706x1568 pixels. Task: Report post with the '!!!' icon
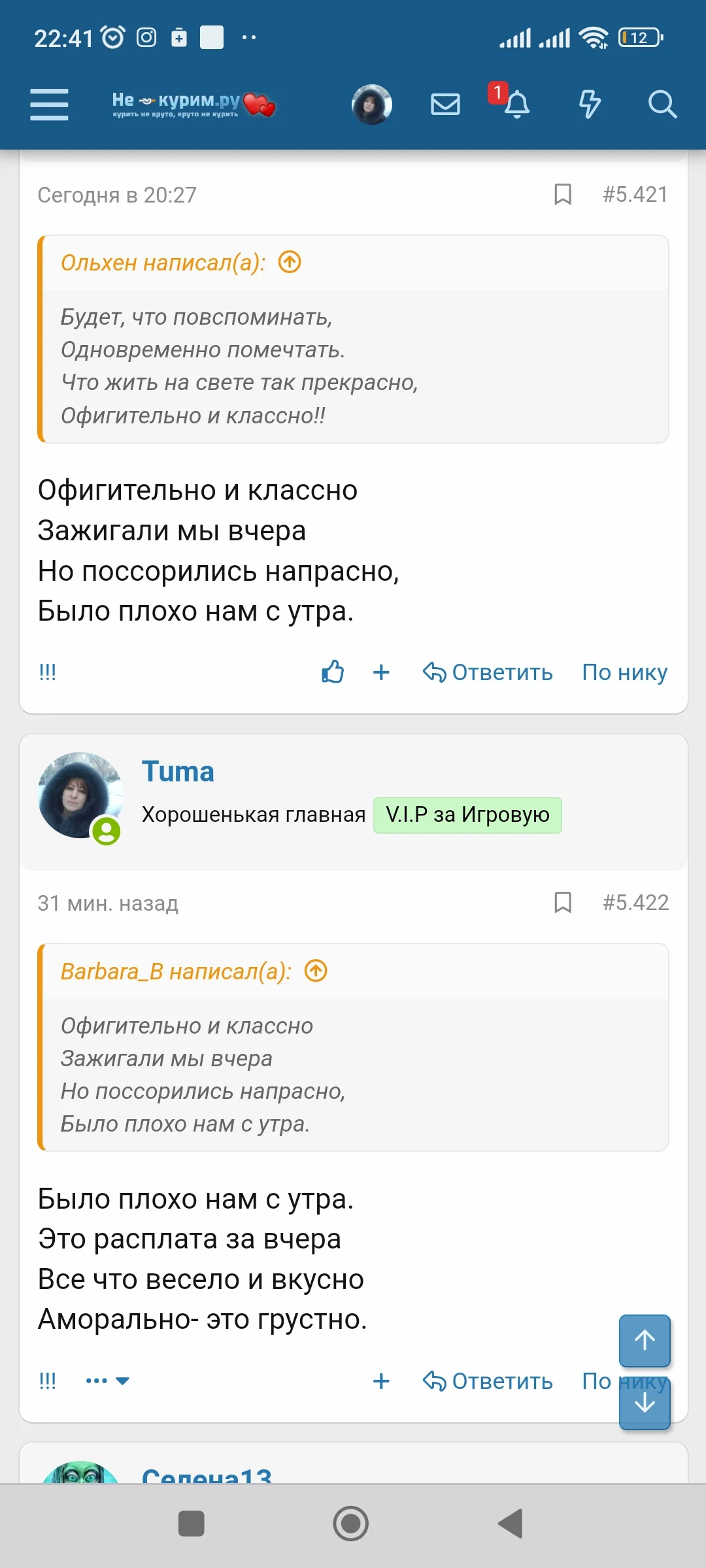coord(48,672)
